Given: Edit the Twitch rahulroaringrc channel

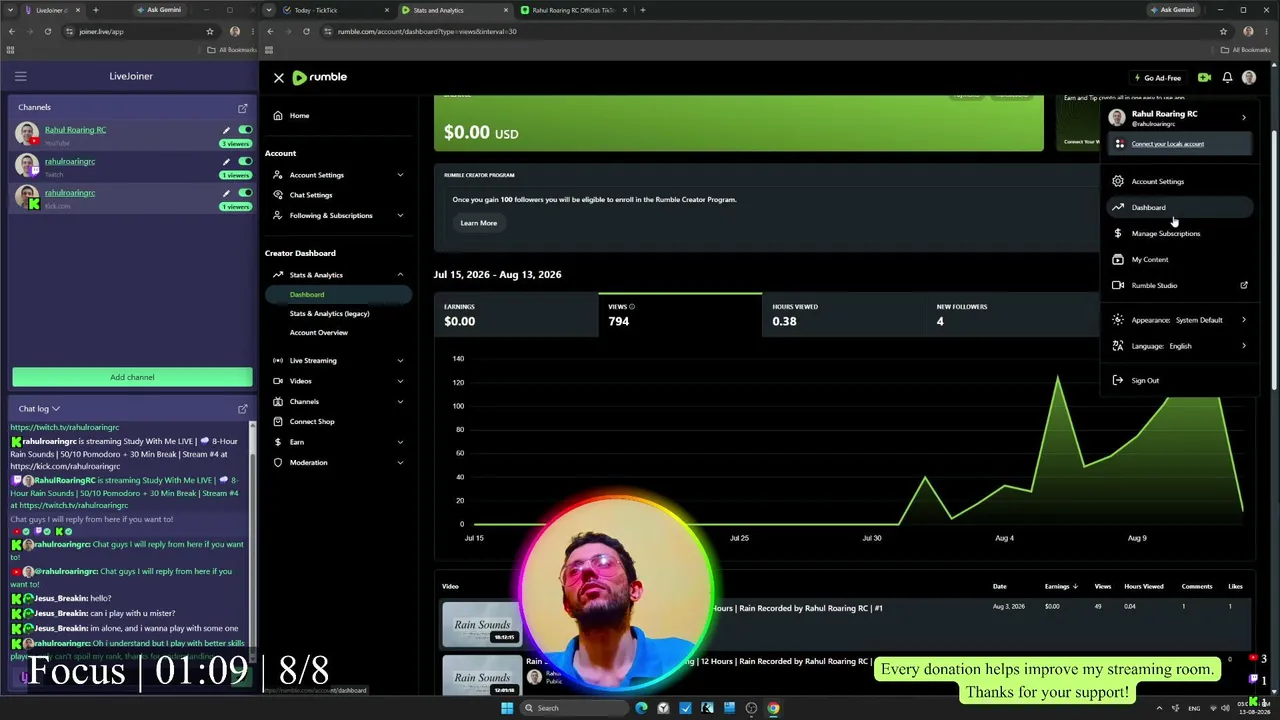Looking at the screenshot, I should point(226,162).
